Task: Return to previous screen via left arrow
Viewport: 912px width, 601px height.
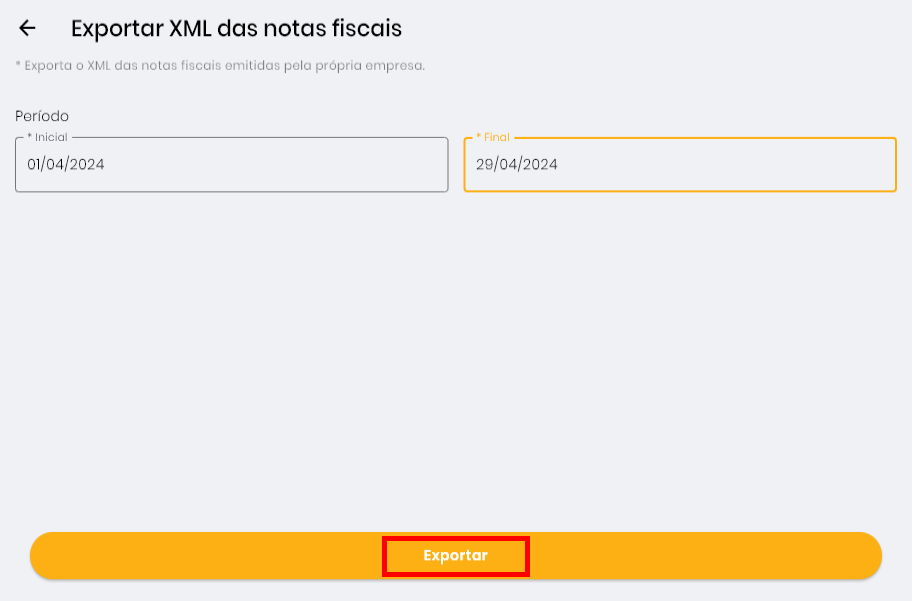Action: coord(28,29)
